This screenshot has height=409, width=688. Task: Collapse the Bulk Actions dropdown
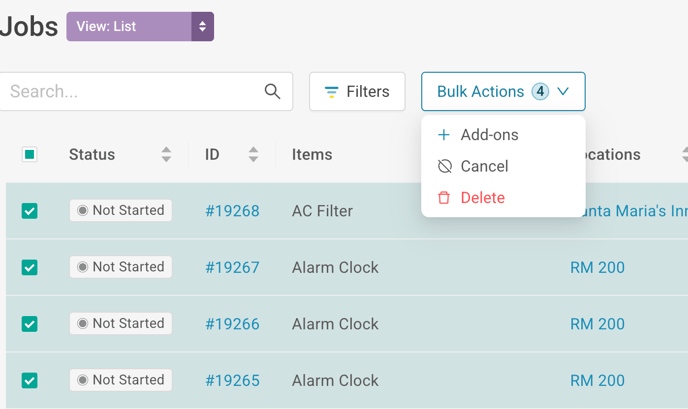point(503,91)
